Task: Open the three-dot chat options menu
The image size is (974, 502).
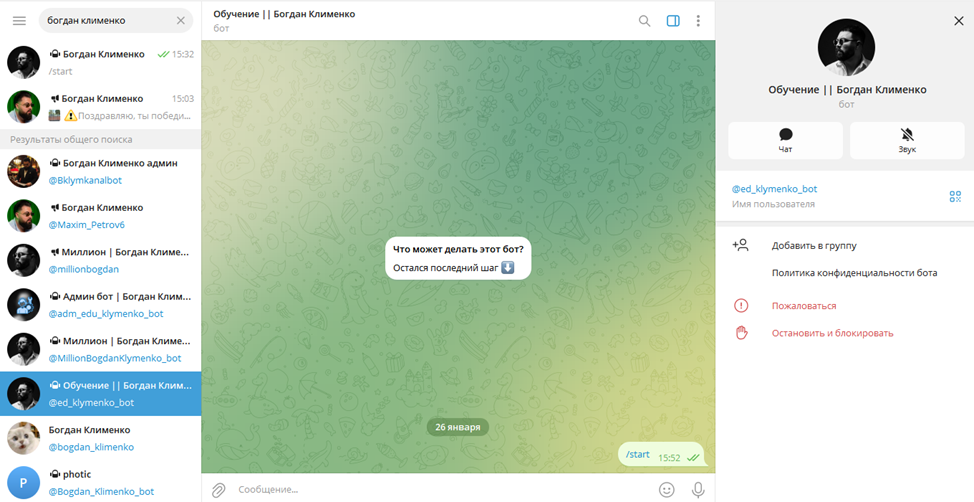Action: [x=698, y=21]
